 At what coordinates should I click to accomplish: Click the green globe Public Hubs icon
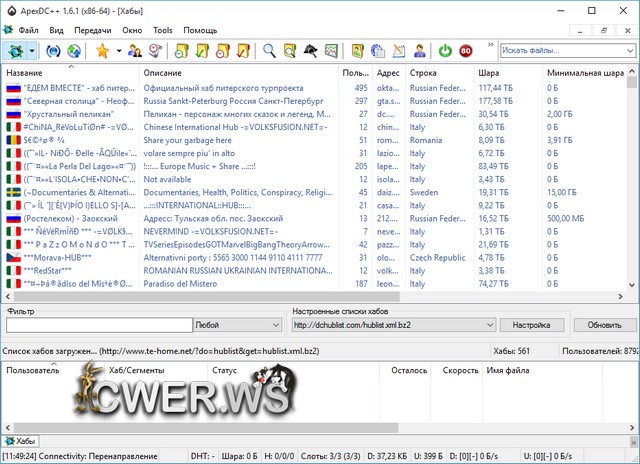[x=17, y=51]
